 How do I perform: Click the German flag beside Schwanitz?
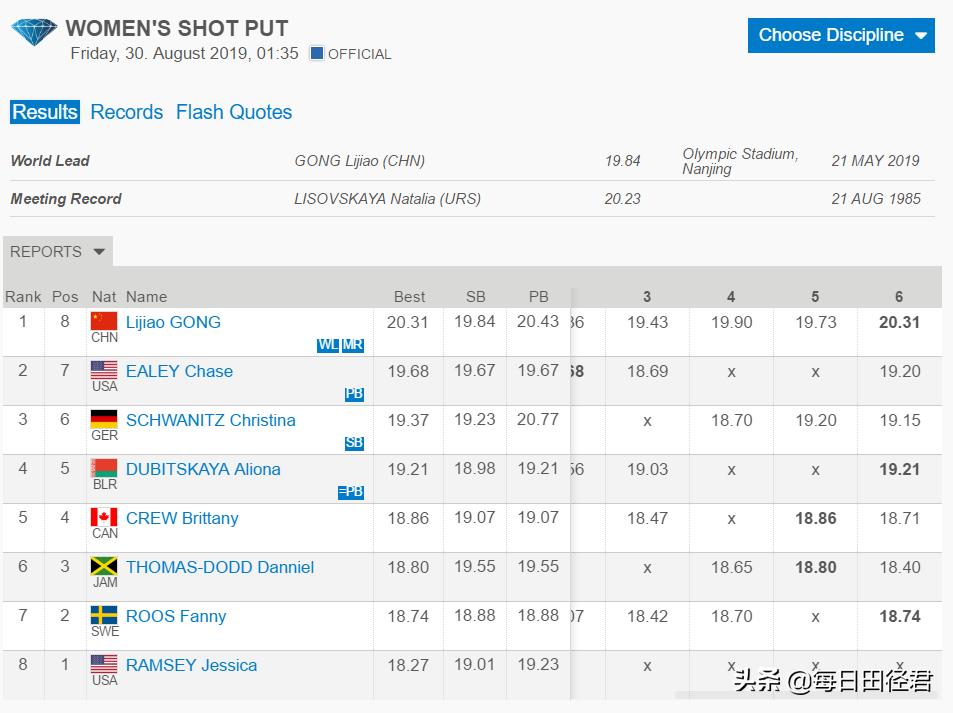(x=104, y=419)
